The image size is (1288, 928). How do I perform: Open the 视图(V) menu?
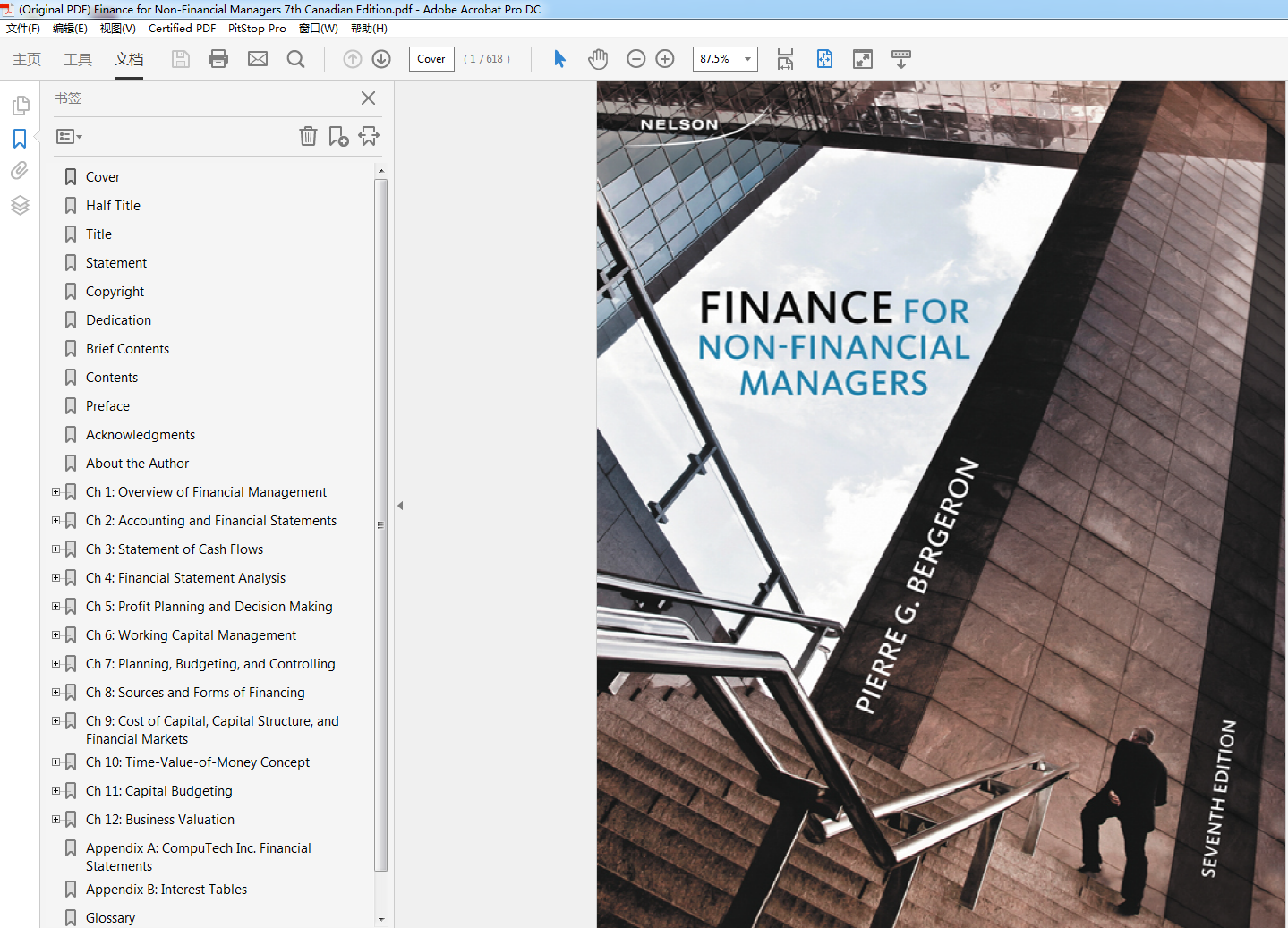[x=118, y=29]
